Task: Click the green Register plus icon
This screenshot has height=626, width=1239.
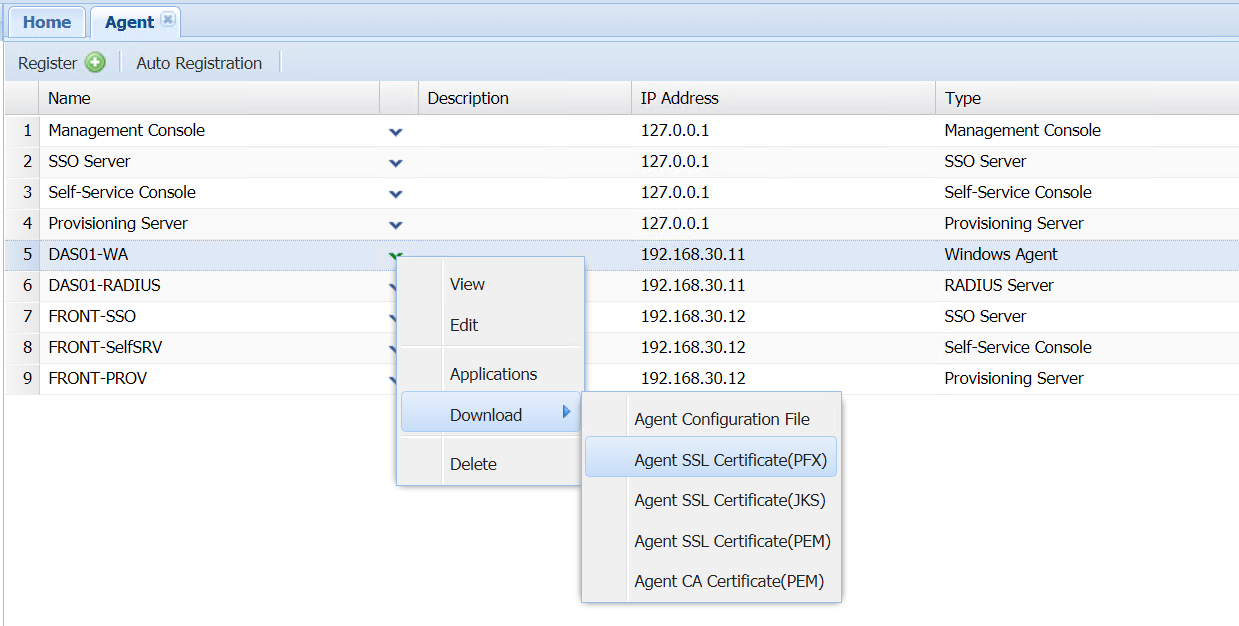Action: (x=95, y=63)
